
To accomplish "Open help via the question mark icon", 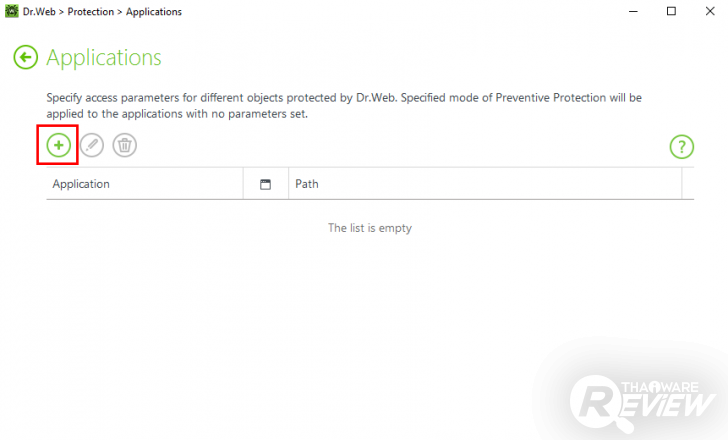I will (x=681, y=147).
